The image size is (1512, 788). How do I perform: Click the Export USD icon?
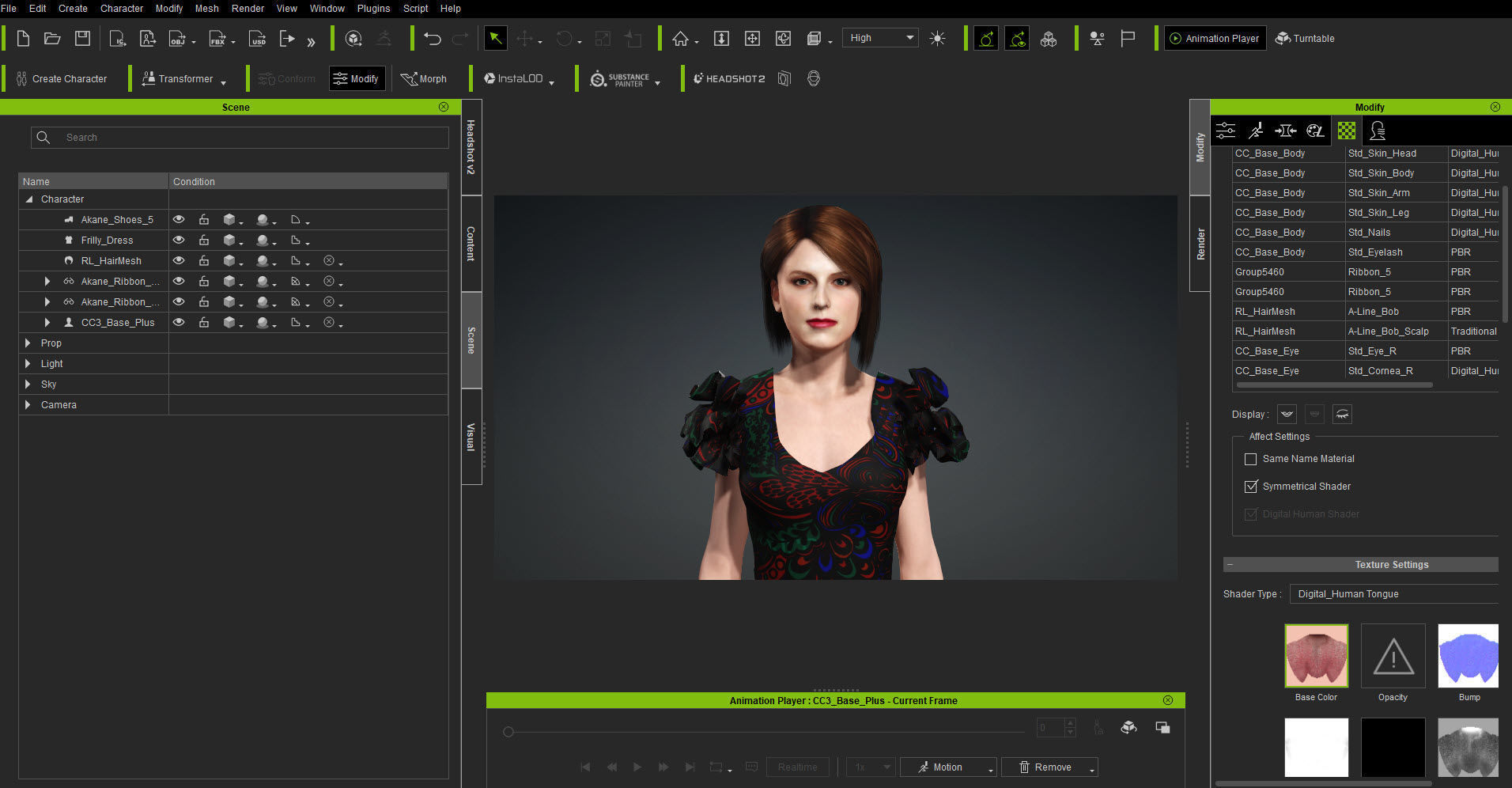coord(257,38)
